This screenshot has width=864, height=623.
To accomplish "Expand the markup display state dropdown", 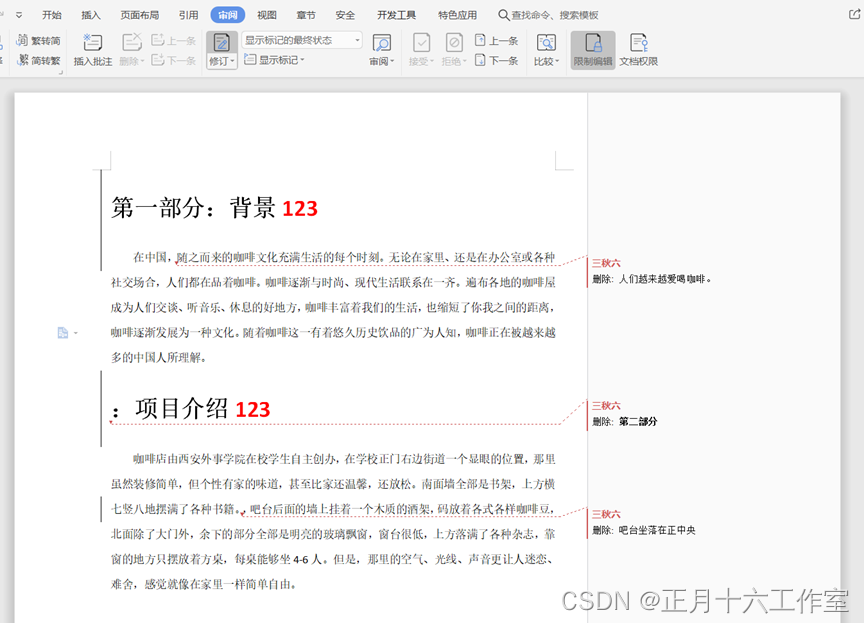I will [x=356, y=41].
